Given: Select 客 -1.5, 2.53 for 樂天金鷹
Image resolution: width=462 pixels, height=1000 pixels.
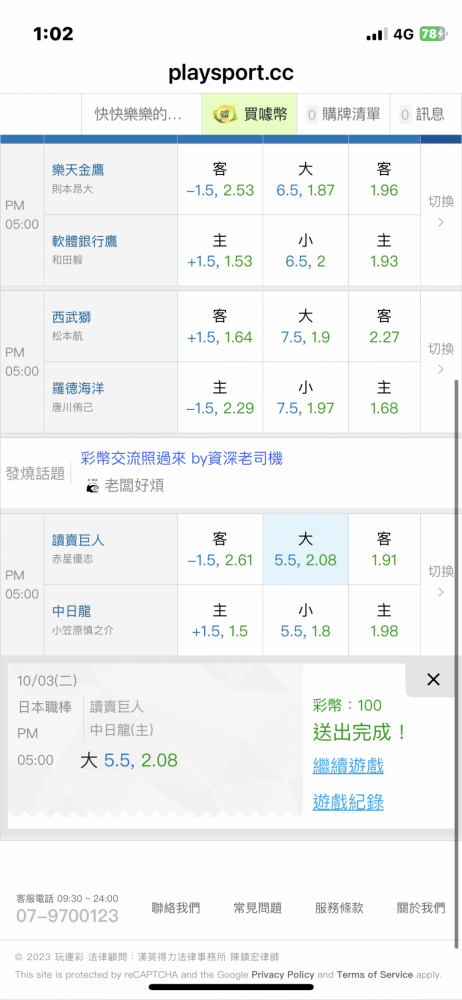Looking at the screenshot, I should coord(220,179).
